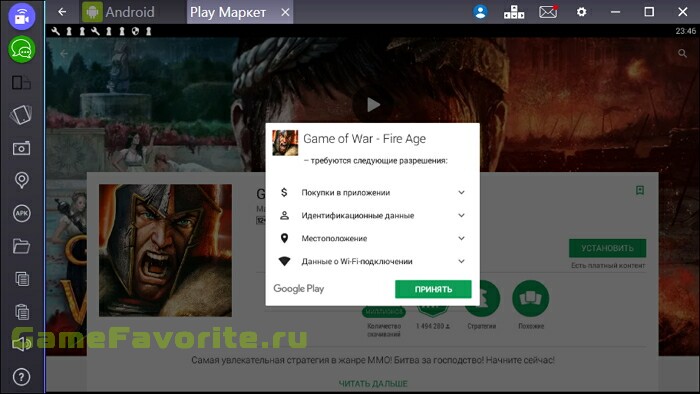Viewport: 700px width, 394px height.
Task: Click the rotate screen sidebar icon
Action: 21,115
